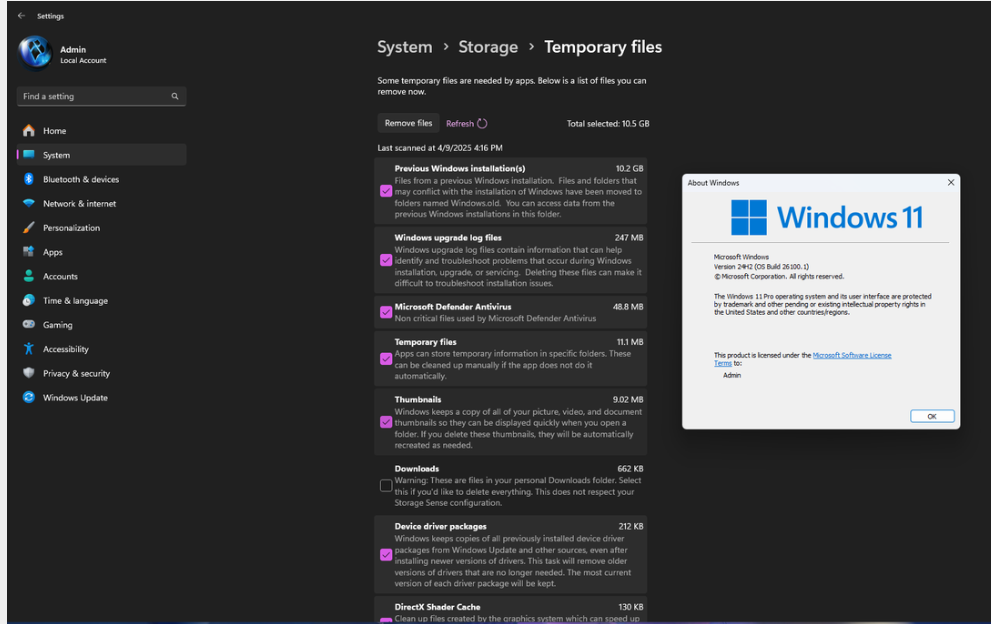The width and height of the screenshot is (991, 624).
Task: Click the Privacy shield icon
Action: click(28, 373)
